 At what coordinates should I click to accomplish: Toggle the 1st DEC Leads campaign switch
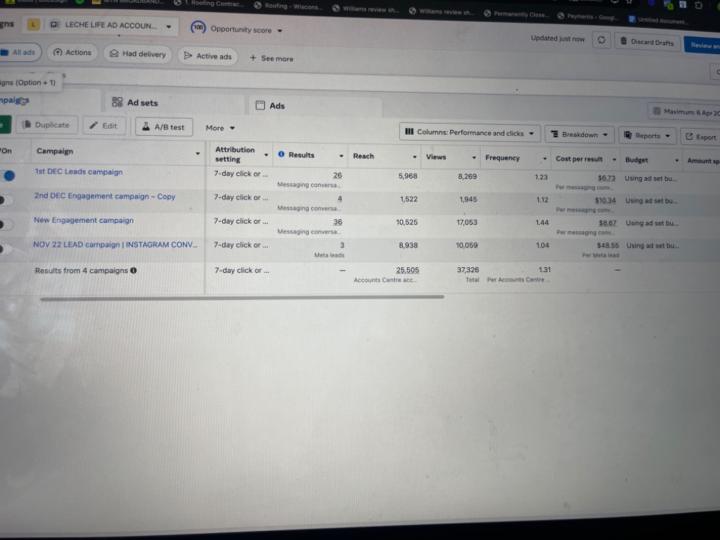(7, 175)
